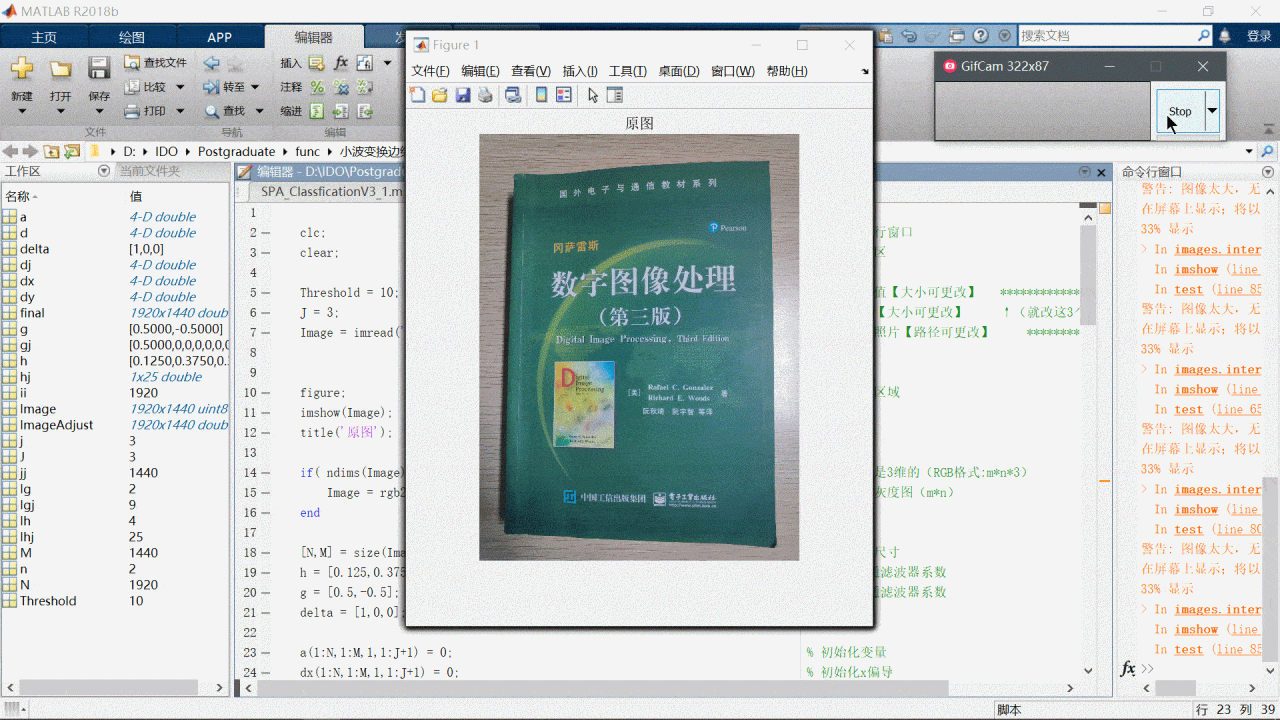The image size is (1280, 720).
Task: Open the 帮助(H) menu in Figure 1
Action: point(787,71)
